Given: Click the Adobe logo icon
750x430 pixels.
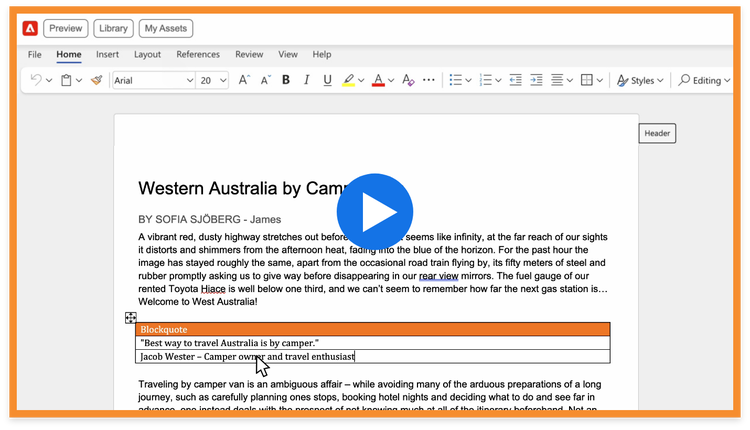Looking at the screenshot, I should pyautogui.click(x=29, y=29).
